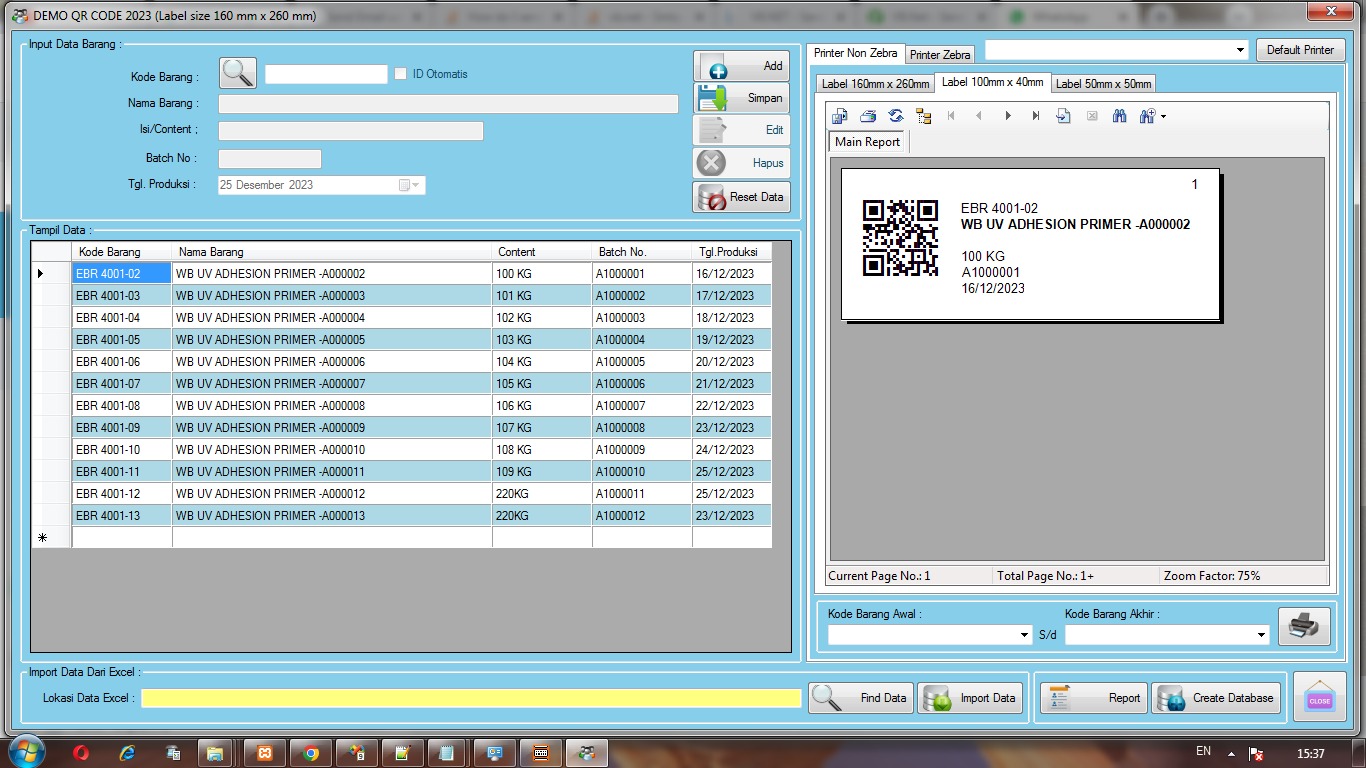The height and width of the screenshot is (768, 1366).
Task: Enable the ID Otomatis checkbox
Action: [401, 74]
